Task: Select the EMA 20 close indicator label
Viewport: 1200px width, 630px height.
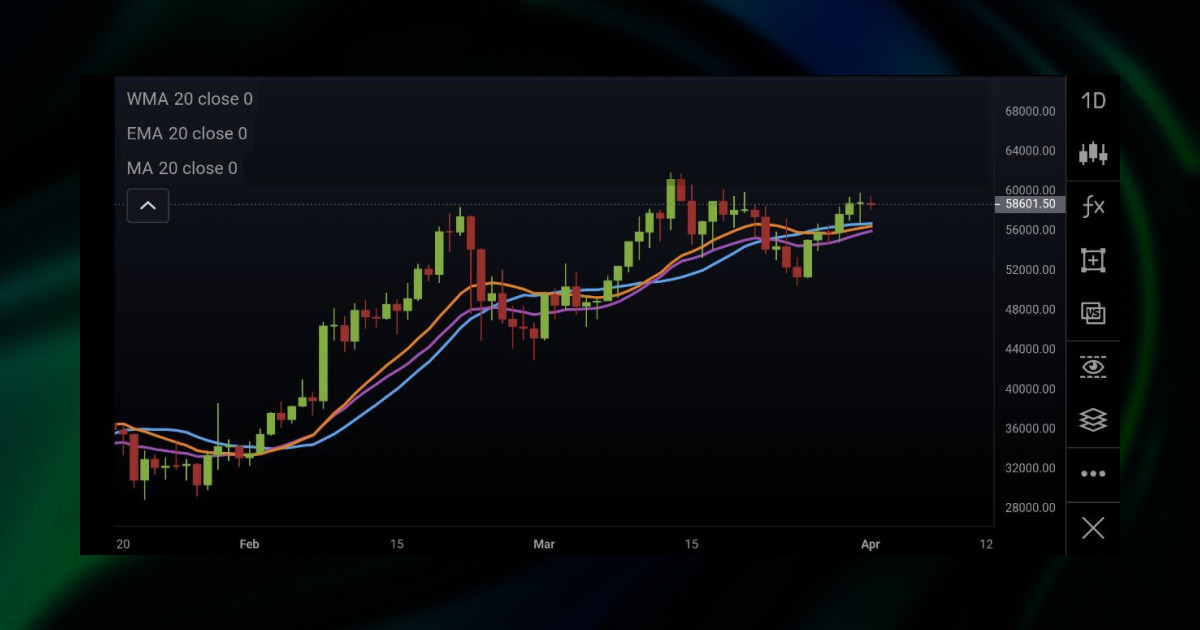Action: (186, 134)
